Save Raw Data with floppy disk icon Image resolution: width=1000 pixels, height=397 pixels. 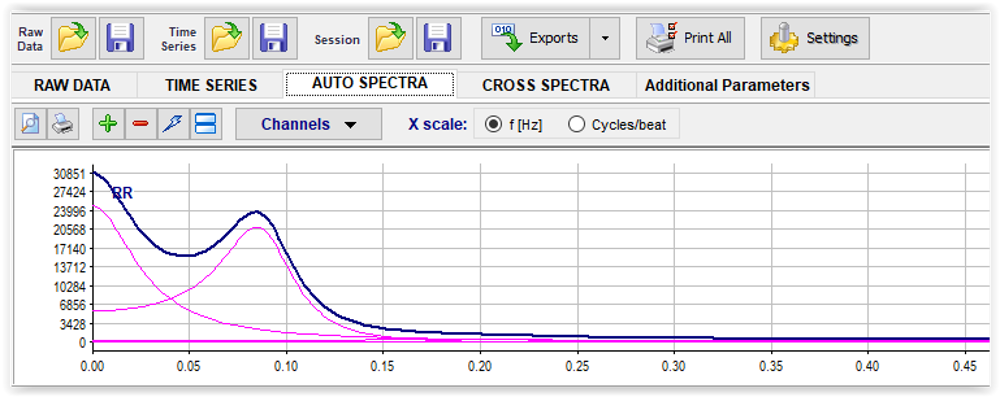[121, 38]
